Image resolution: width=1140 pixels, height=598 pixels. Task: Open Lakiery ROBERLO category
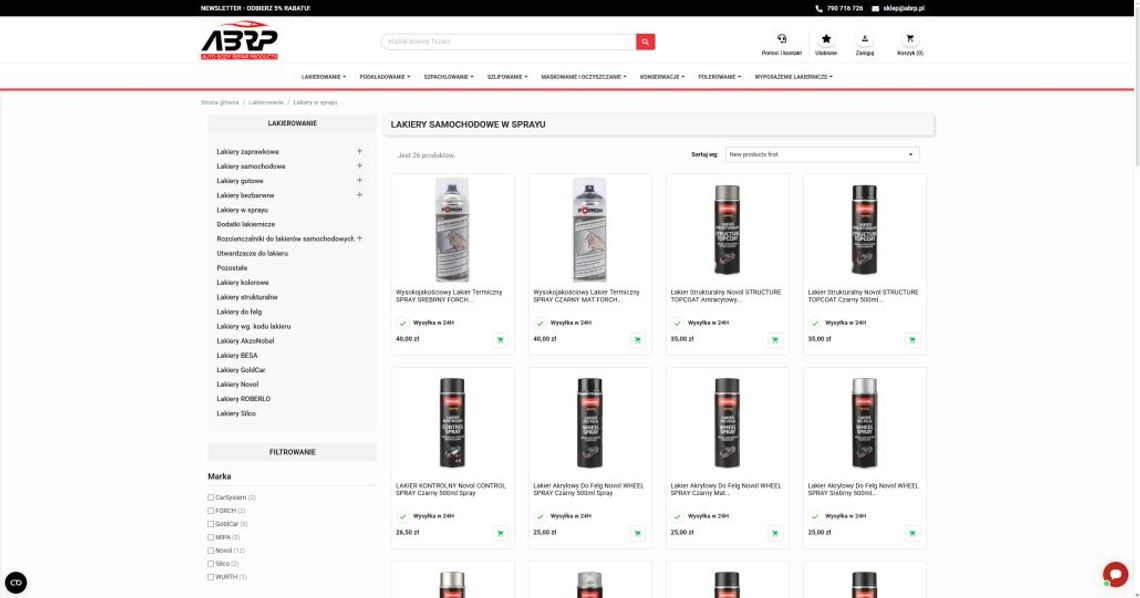[x=244, y=399]
